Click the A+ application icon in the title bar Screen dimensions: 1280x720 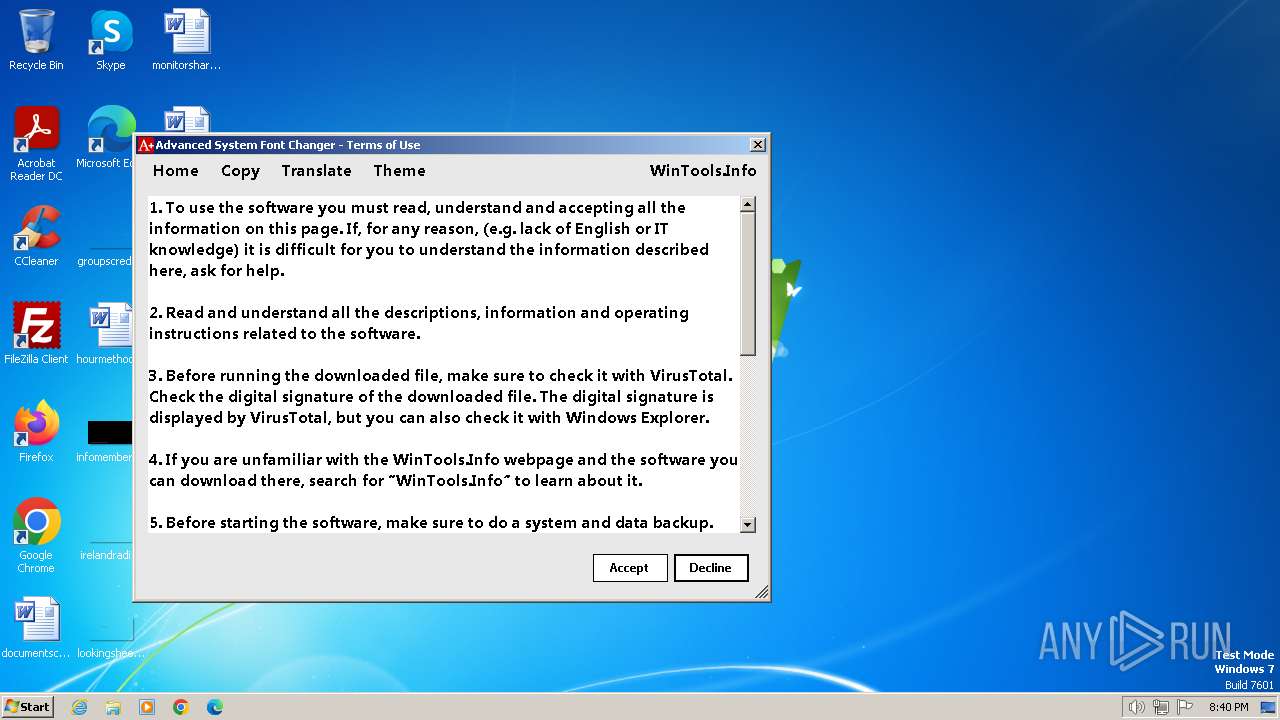click(146, 145)
